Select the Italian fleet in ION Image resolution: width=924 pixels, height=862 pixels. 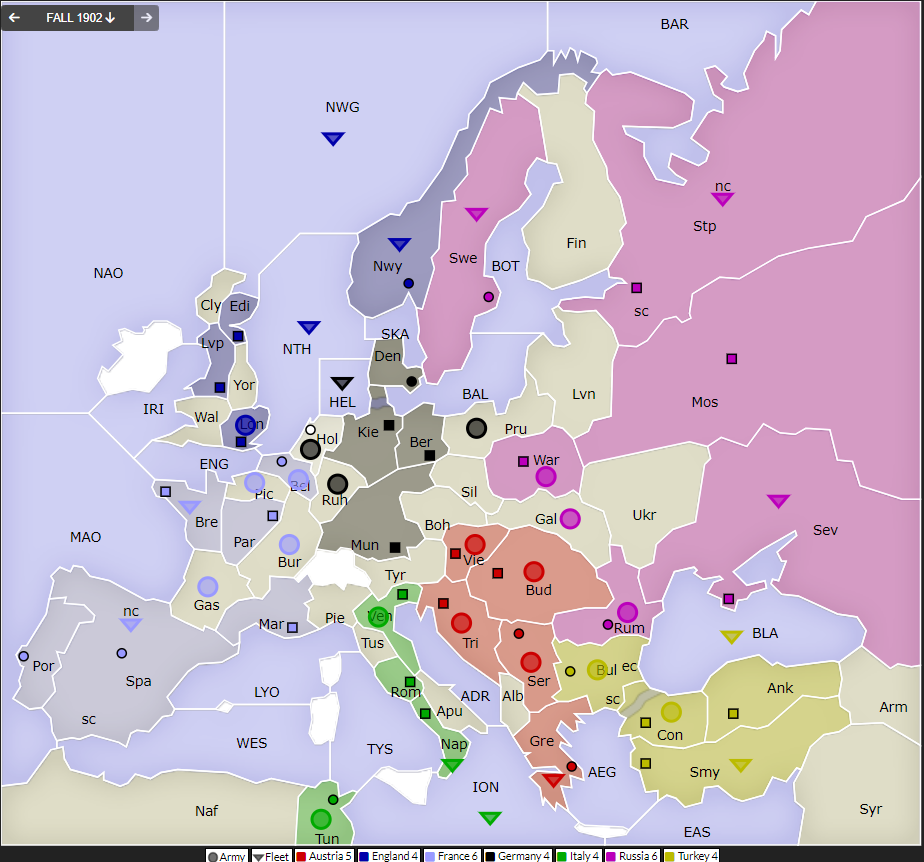pos(490,818)
